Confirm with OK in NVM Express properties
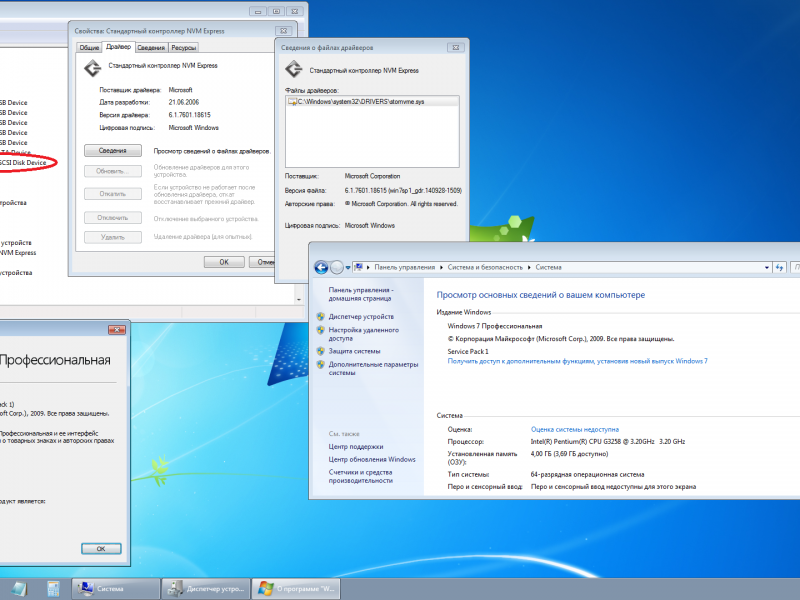Image resolution: width=800 pixels, height=600 pixels. pyautogui.click(x=224, y=262)
